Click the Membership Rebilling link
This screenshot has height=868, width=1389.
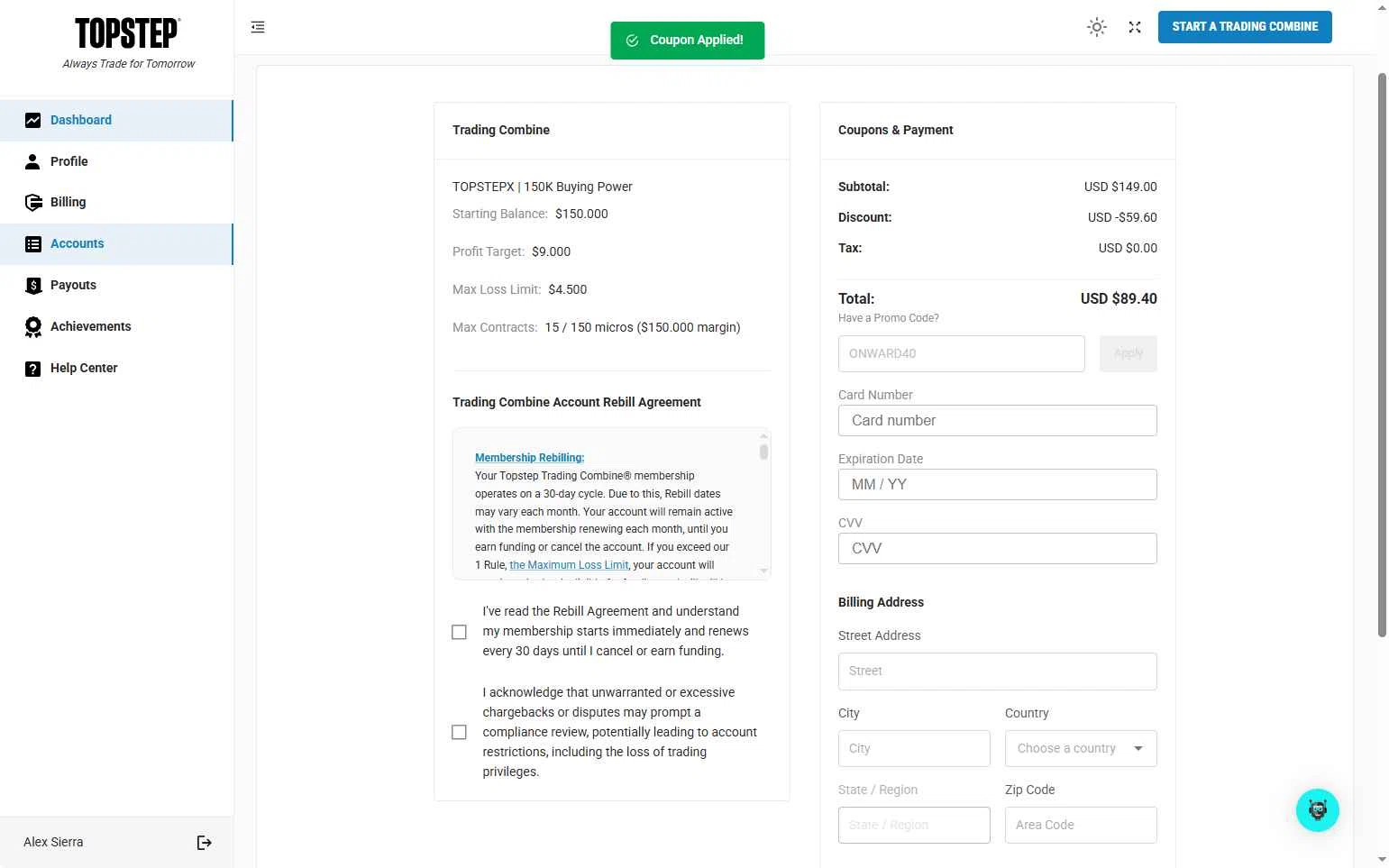coord(529,458)
